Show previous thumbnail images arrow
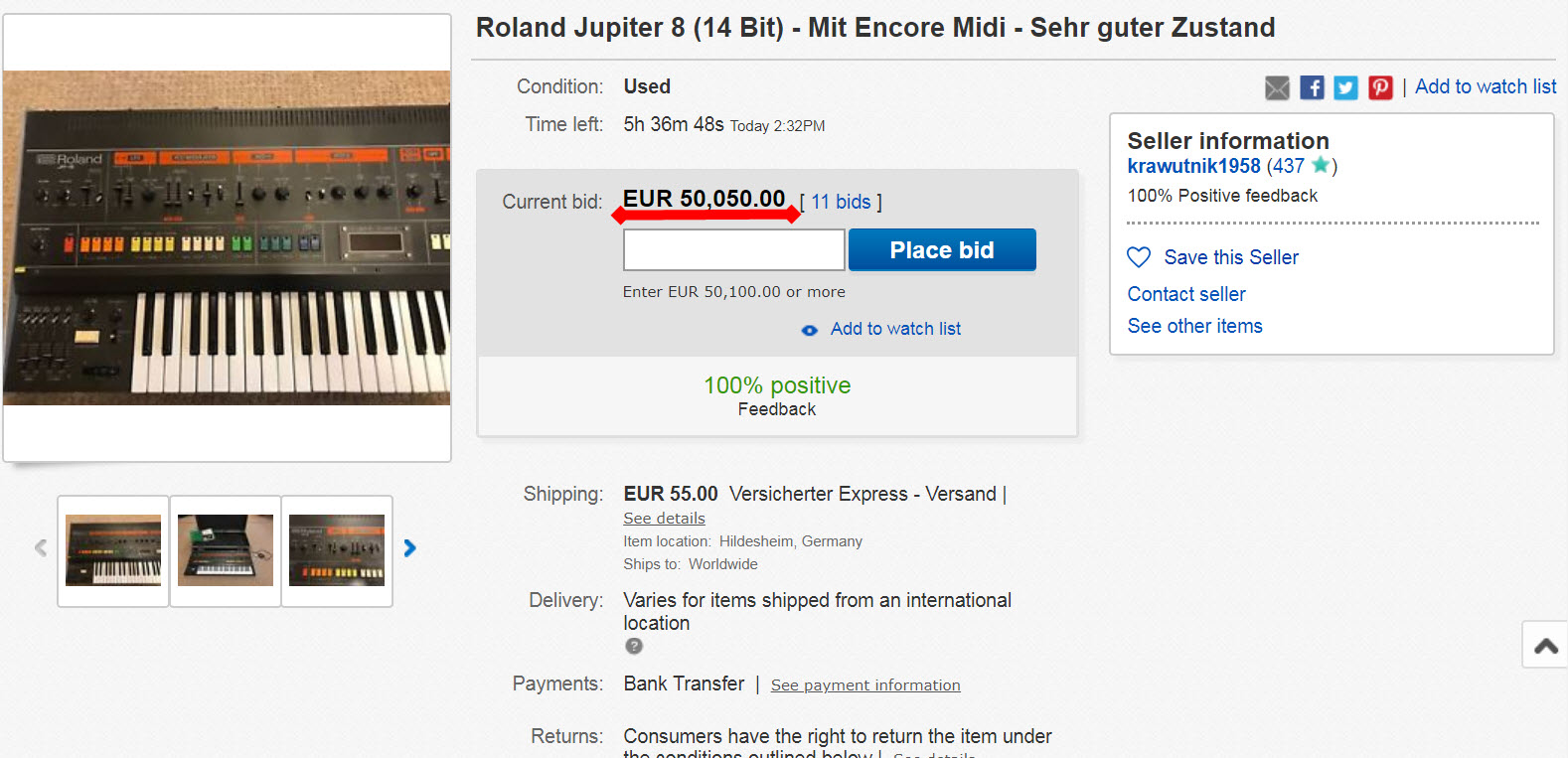Viewport: 1568px width, 758px height. (41, 547)
